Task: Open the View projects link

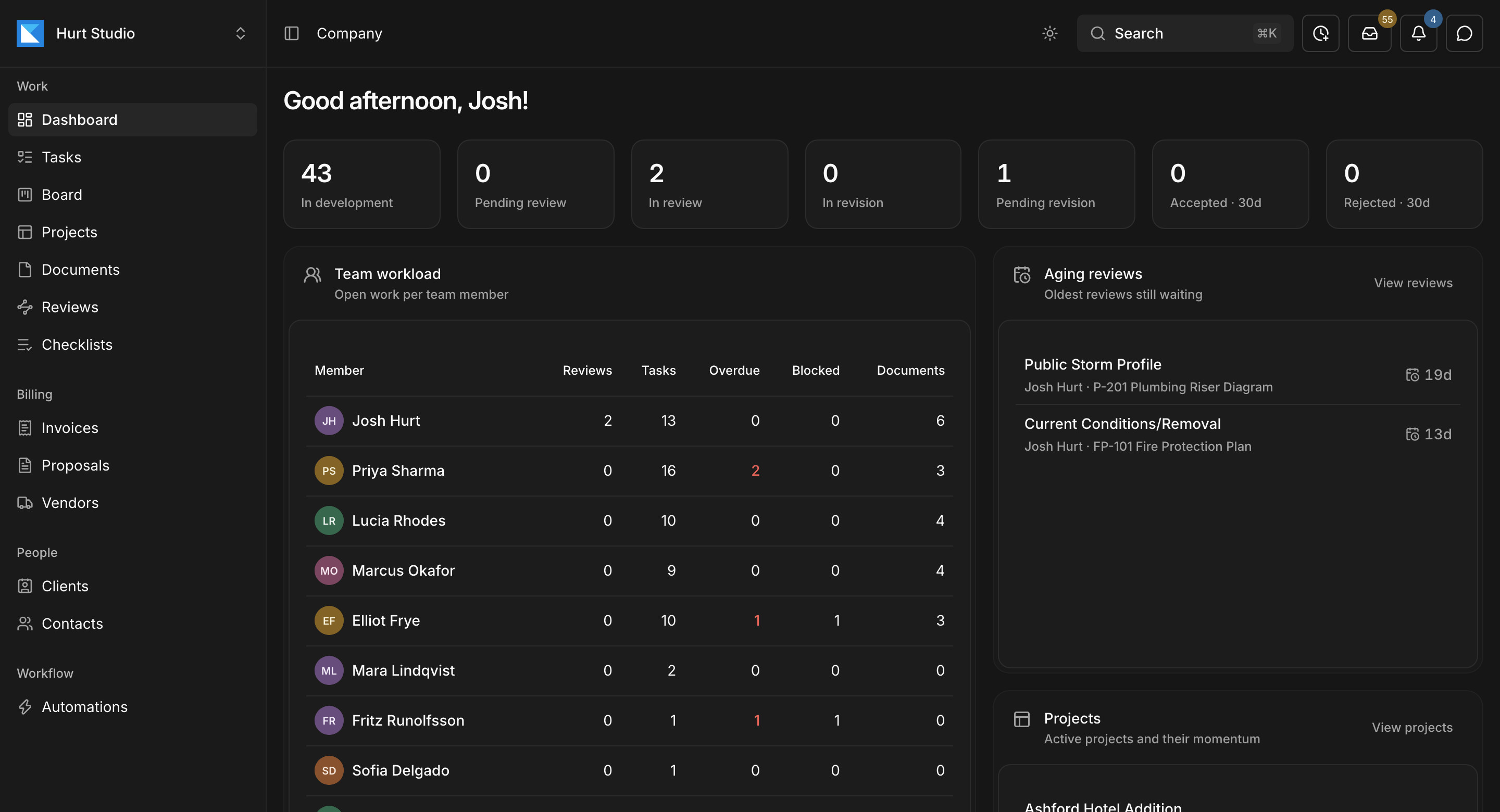Action: (1411, 727)
